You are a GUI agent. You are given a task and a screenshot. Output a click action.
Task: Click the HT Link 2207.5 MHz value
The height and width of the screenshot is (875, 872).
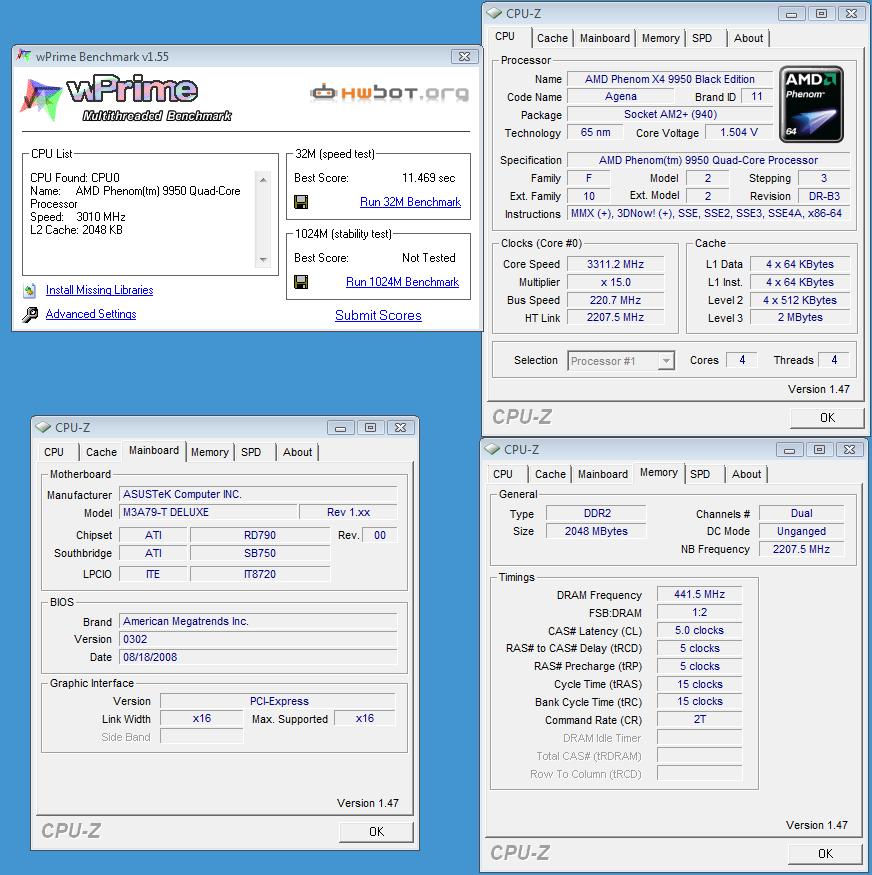pyautogui.click(x=615, y=318)
